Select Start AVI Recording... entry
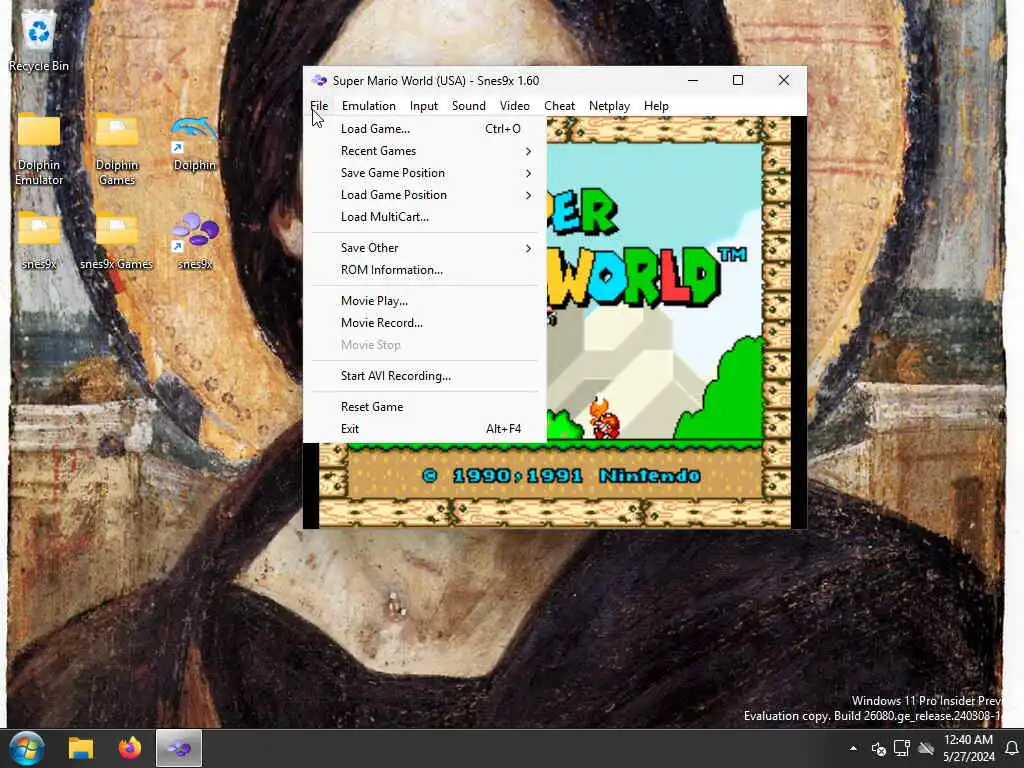Screen dimensions: 1024x768 pyautogui.click(x=424, y=376)
